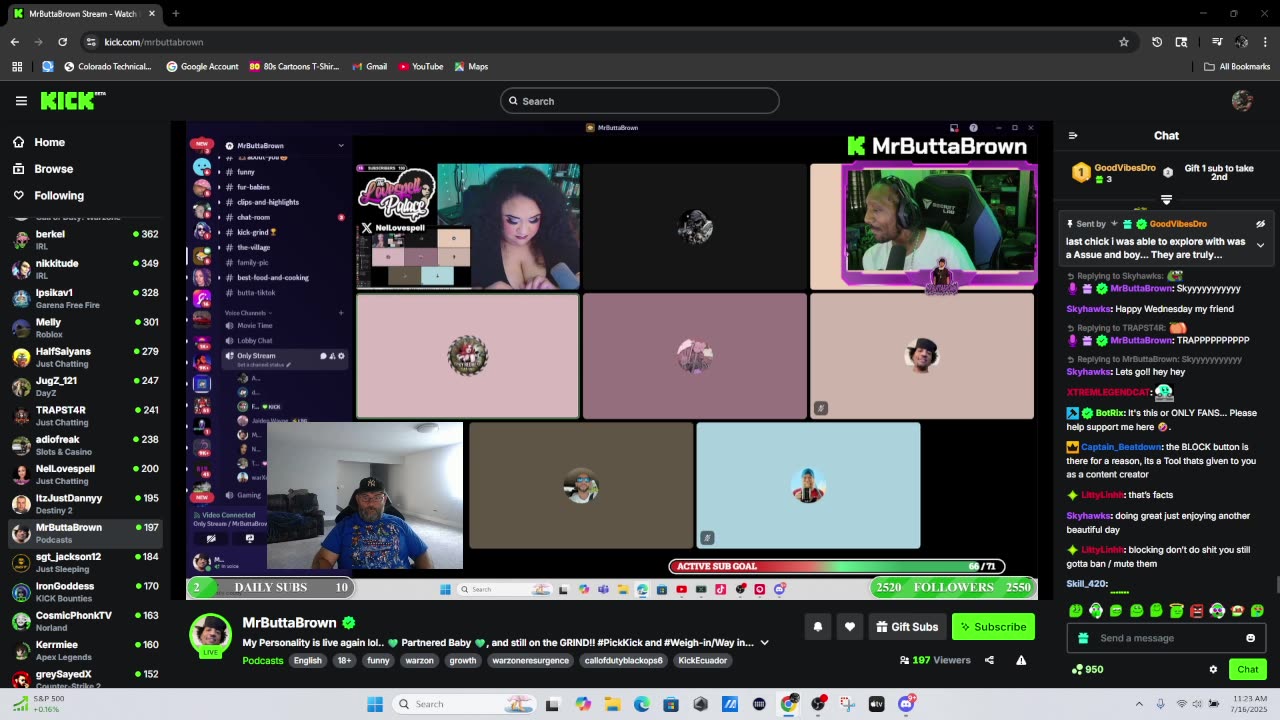The height and width of the screenshot is (720, 1280).
Task: Open Microsoft Edge from taskbar
Action: tap(641, 704)
